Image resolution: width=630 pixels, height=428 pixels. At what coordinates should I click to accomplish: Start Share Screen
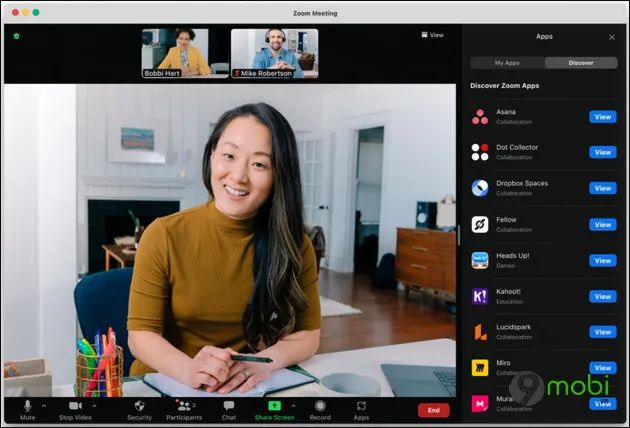pos(274,410)
